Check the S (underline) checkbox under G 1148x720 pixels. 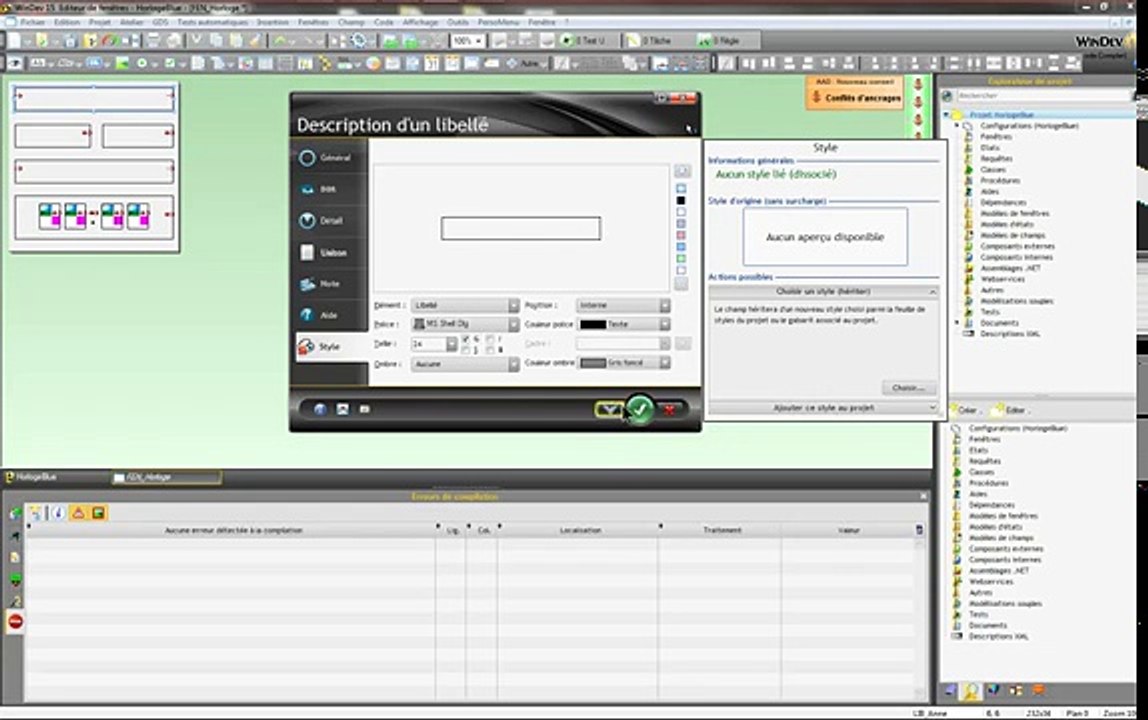tap(466, 350)
